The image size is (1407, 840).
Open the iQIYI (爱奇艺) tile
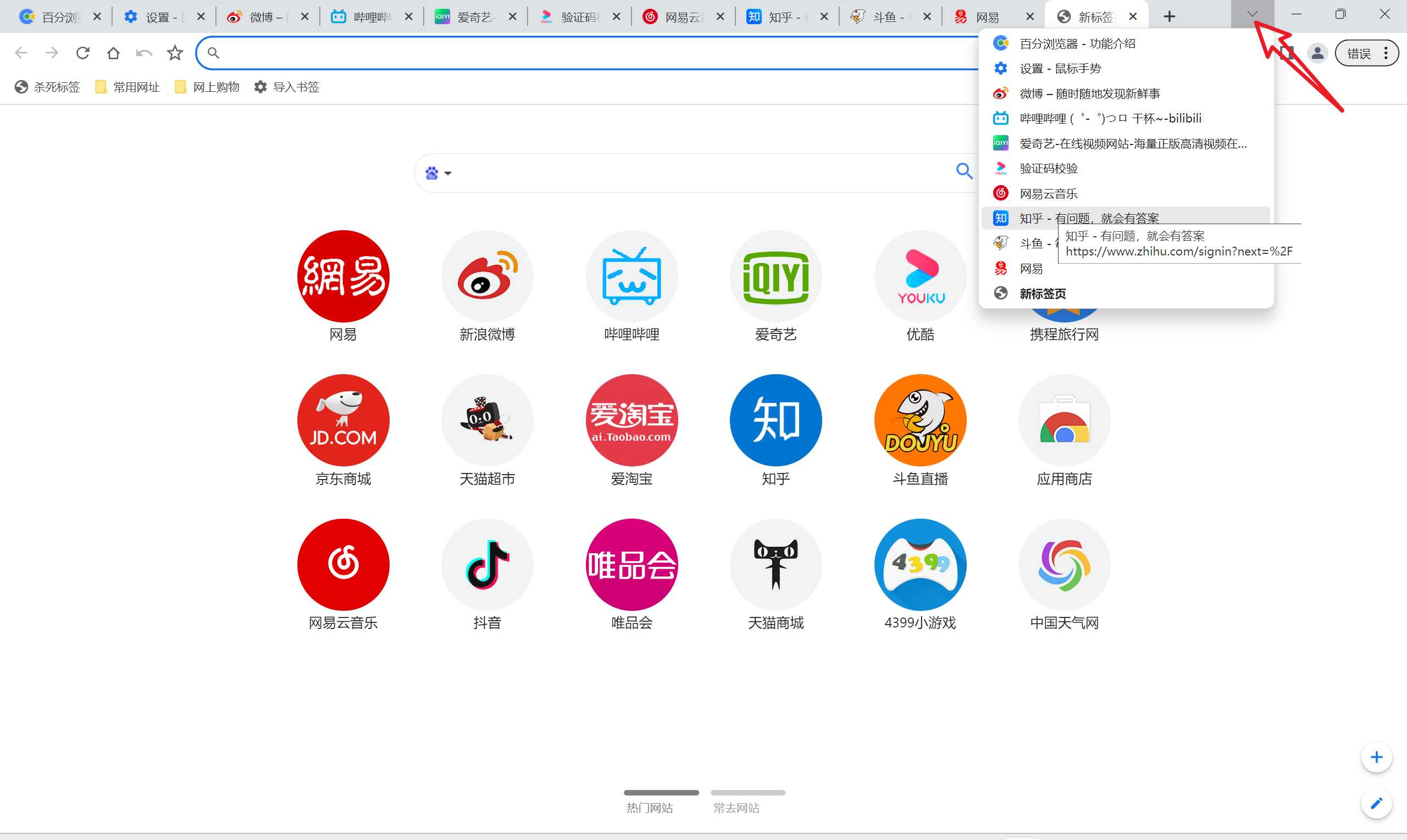tap(775, 276)
